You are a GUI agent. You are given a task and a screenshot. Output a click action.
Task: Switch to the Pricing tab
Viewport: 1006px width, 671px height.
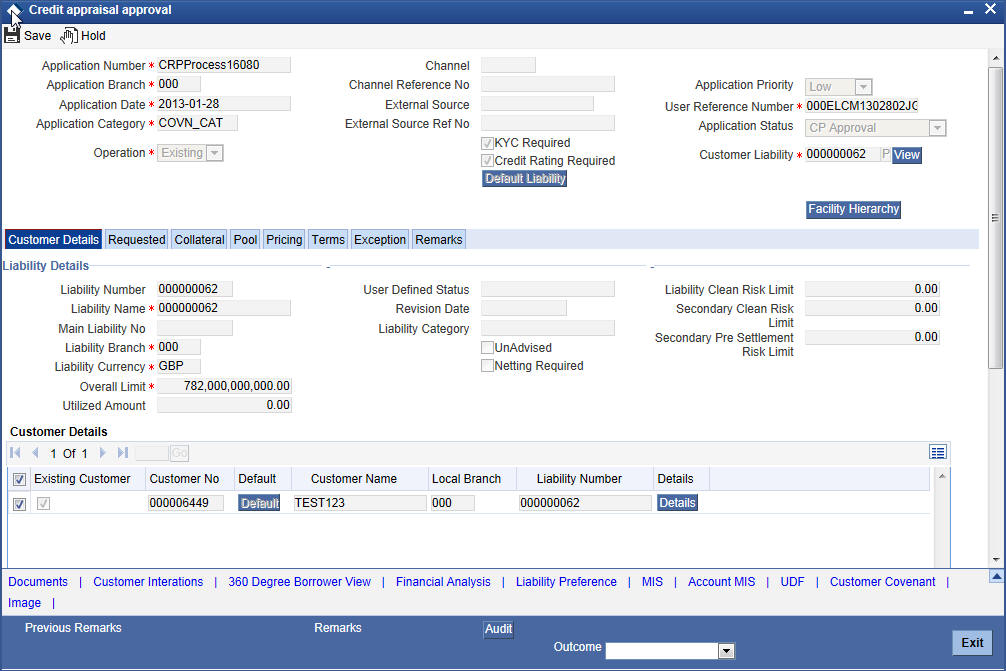(x=284, y=240)
